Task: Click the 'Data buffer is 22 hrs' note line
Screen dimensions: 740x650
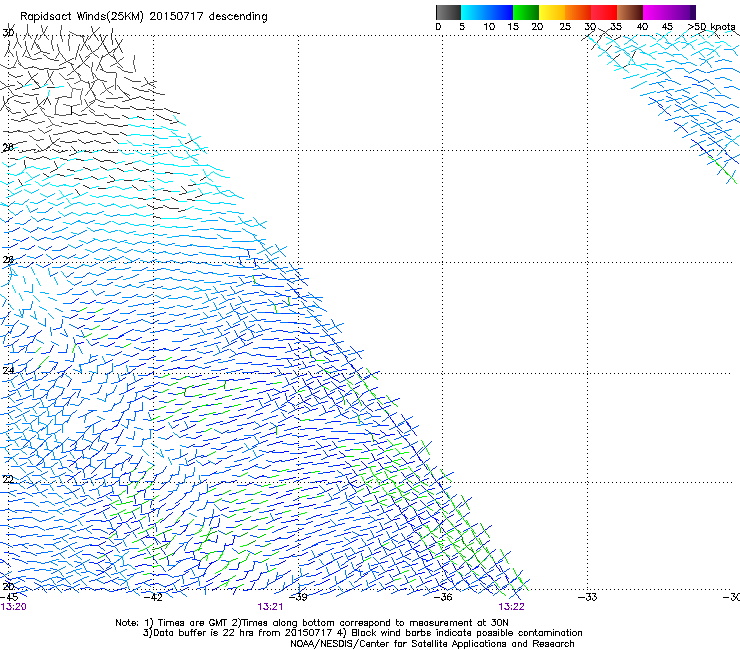Action: point(362,633)
